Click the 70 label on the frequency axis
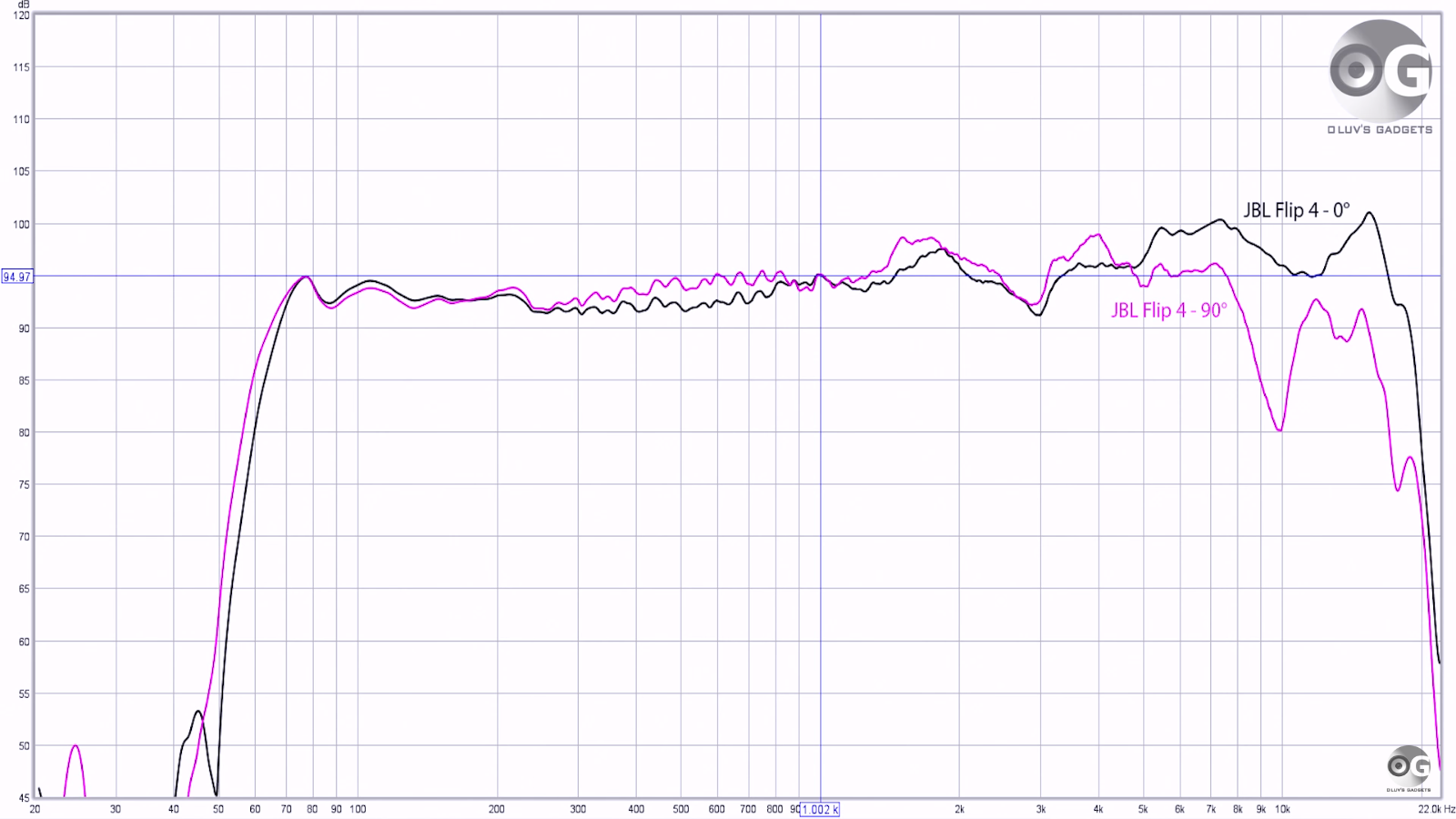Image resolution: width=1456 pixels, height=819 pixels. tap(286, 809)
